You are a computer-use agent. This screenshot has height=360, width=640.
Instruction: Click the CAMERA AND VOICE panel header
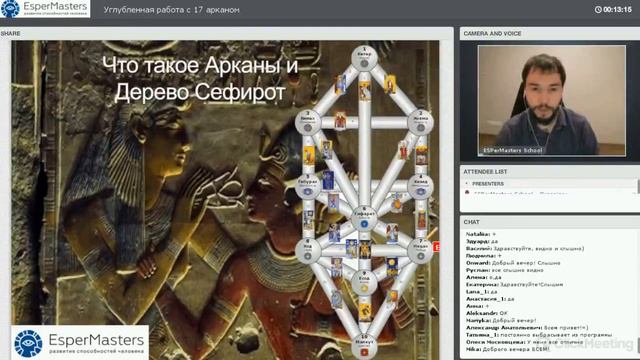pos(550,33)
